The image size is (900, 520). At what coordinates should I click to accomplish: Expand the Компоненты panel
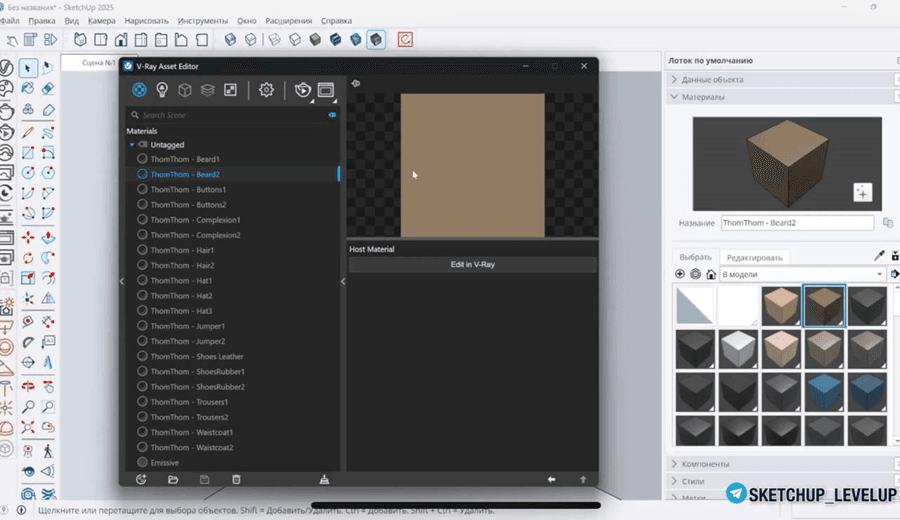[x=674, y=464]
